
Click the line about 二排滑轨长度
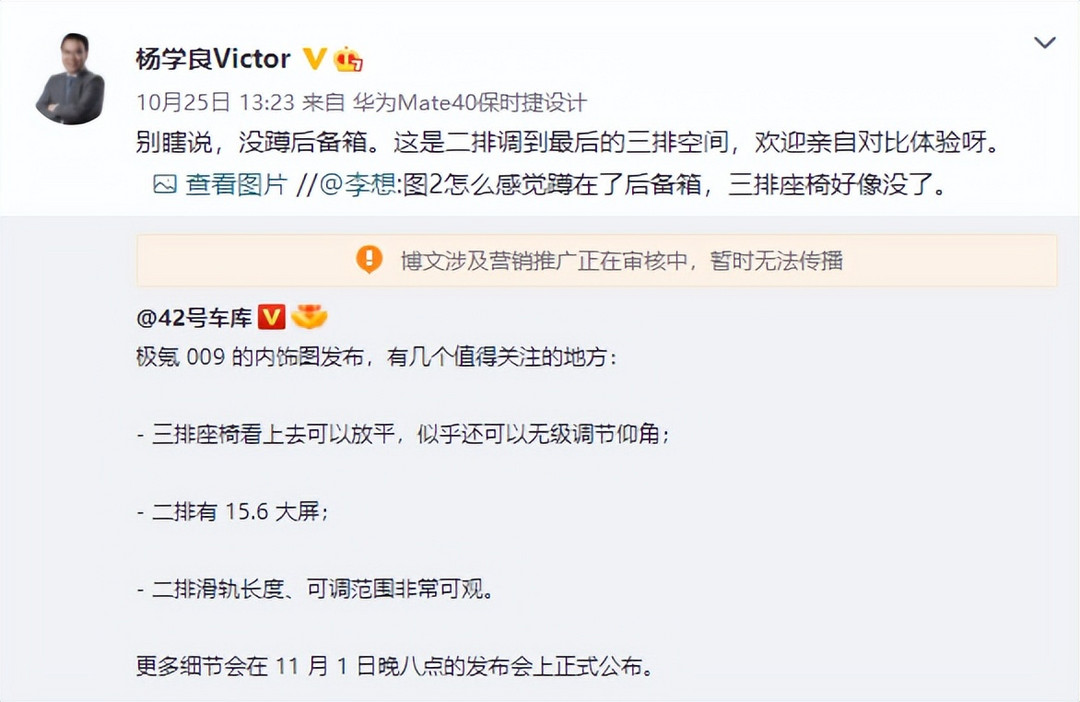tap(315, 589)
